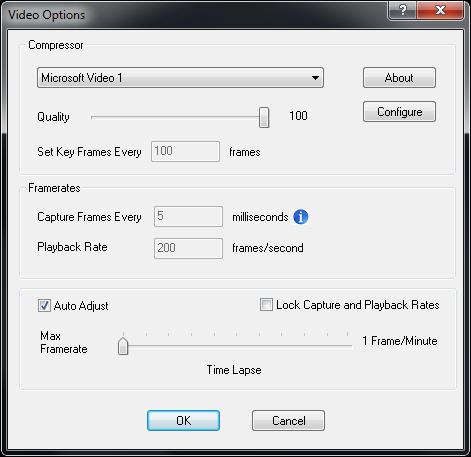This screenshot has width=471, height=457.
Task: Cancel the Video Options dialog
Action: (288, 420)
